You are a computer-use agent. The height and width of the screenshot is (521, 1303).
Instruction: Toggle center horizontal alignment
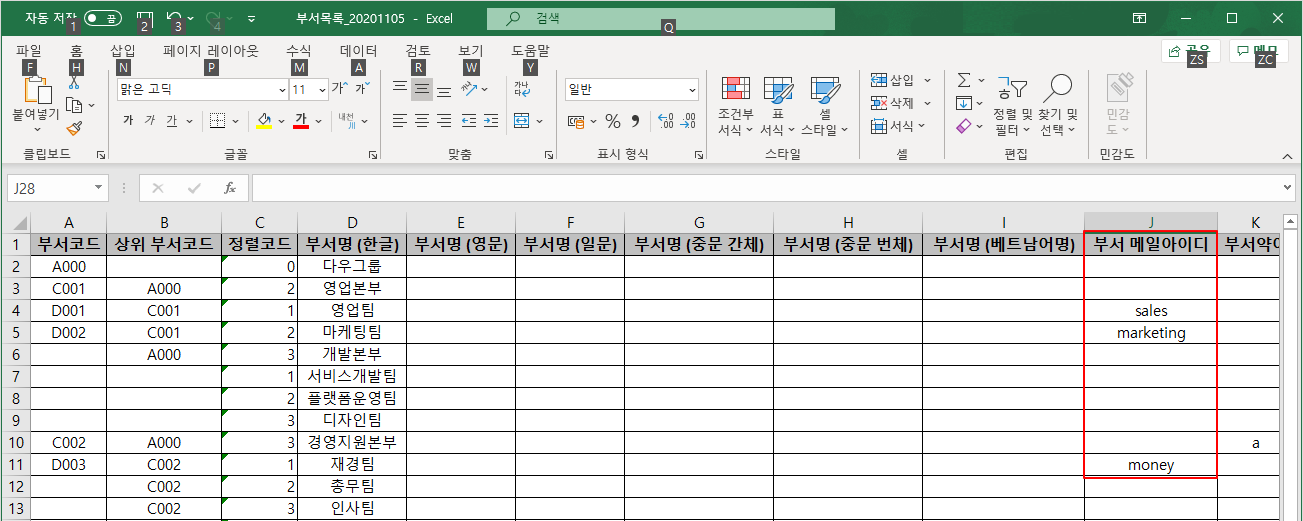pyautogui.click(x=421, y=121)
